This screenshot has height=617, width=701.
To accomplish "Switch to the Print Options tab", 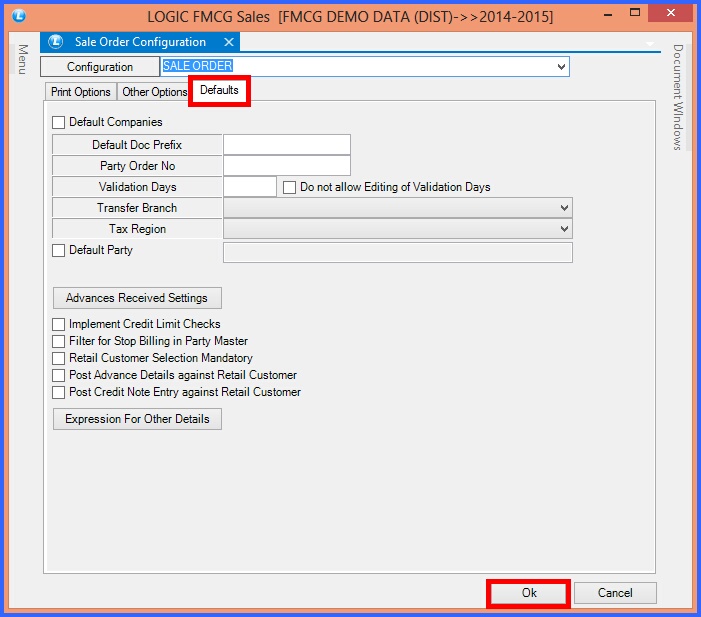I will point(80,92).
